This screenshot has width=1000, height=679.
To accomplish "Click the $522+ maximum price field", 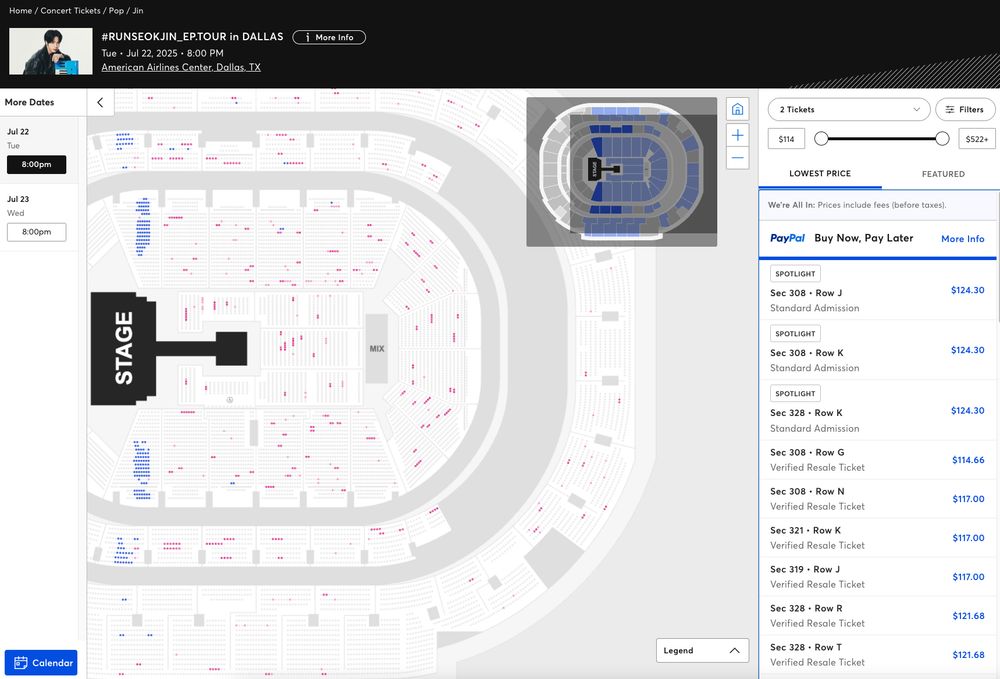I will [976, 138].
